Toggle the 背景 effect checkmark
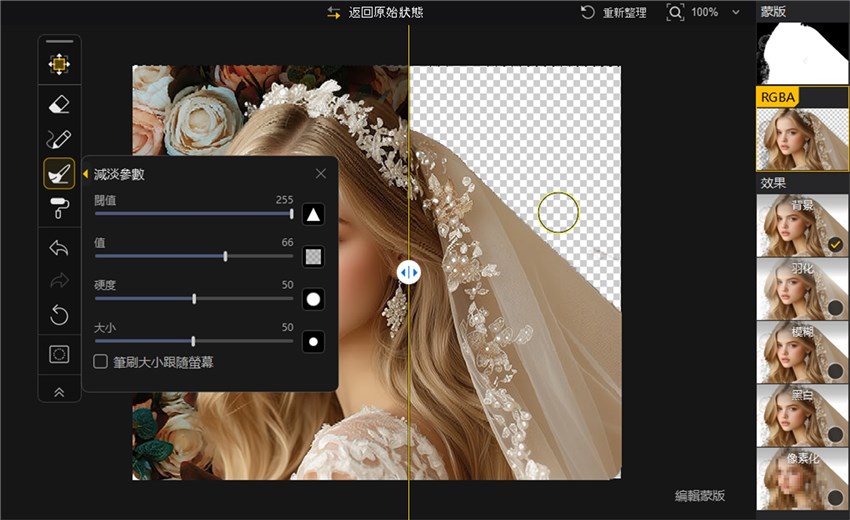850x520 pixels. [835, 245]
